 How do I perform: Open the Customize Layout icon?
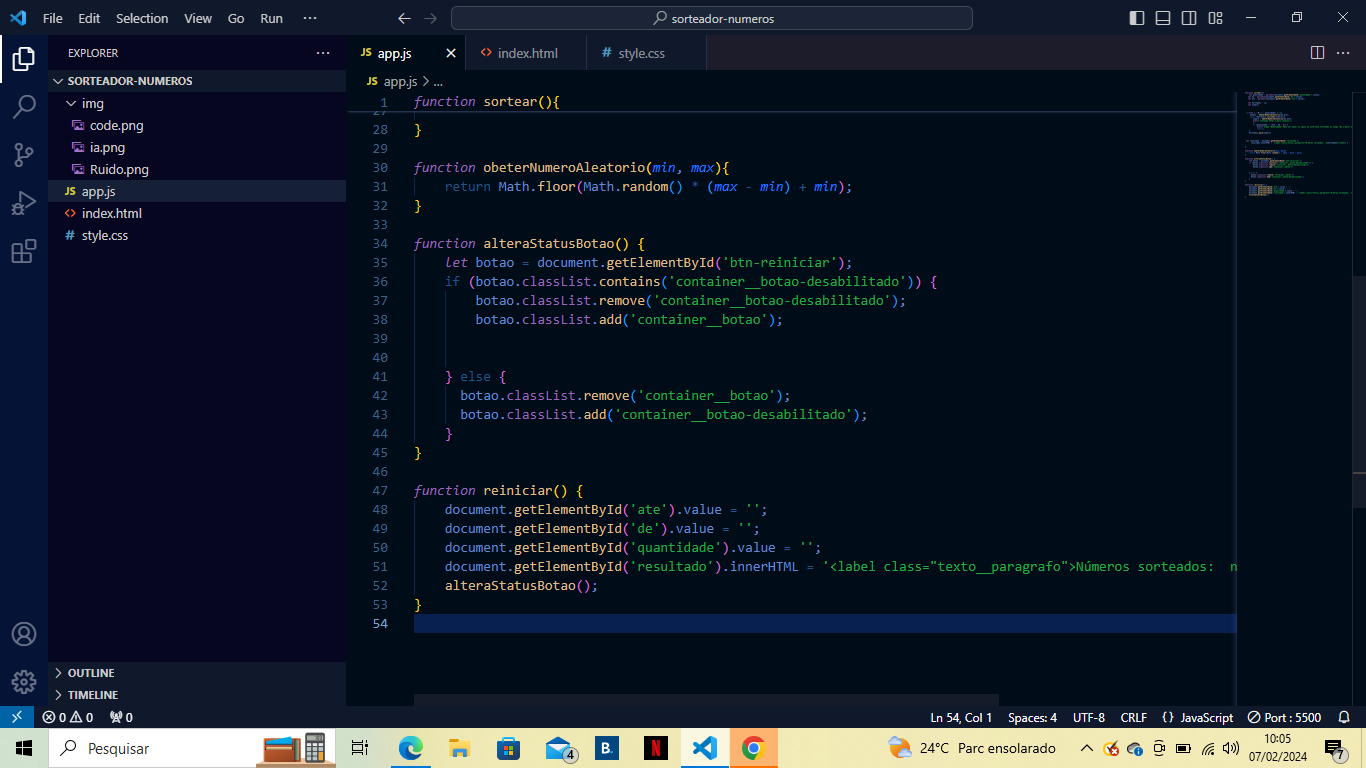(1215, 18)
